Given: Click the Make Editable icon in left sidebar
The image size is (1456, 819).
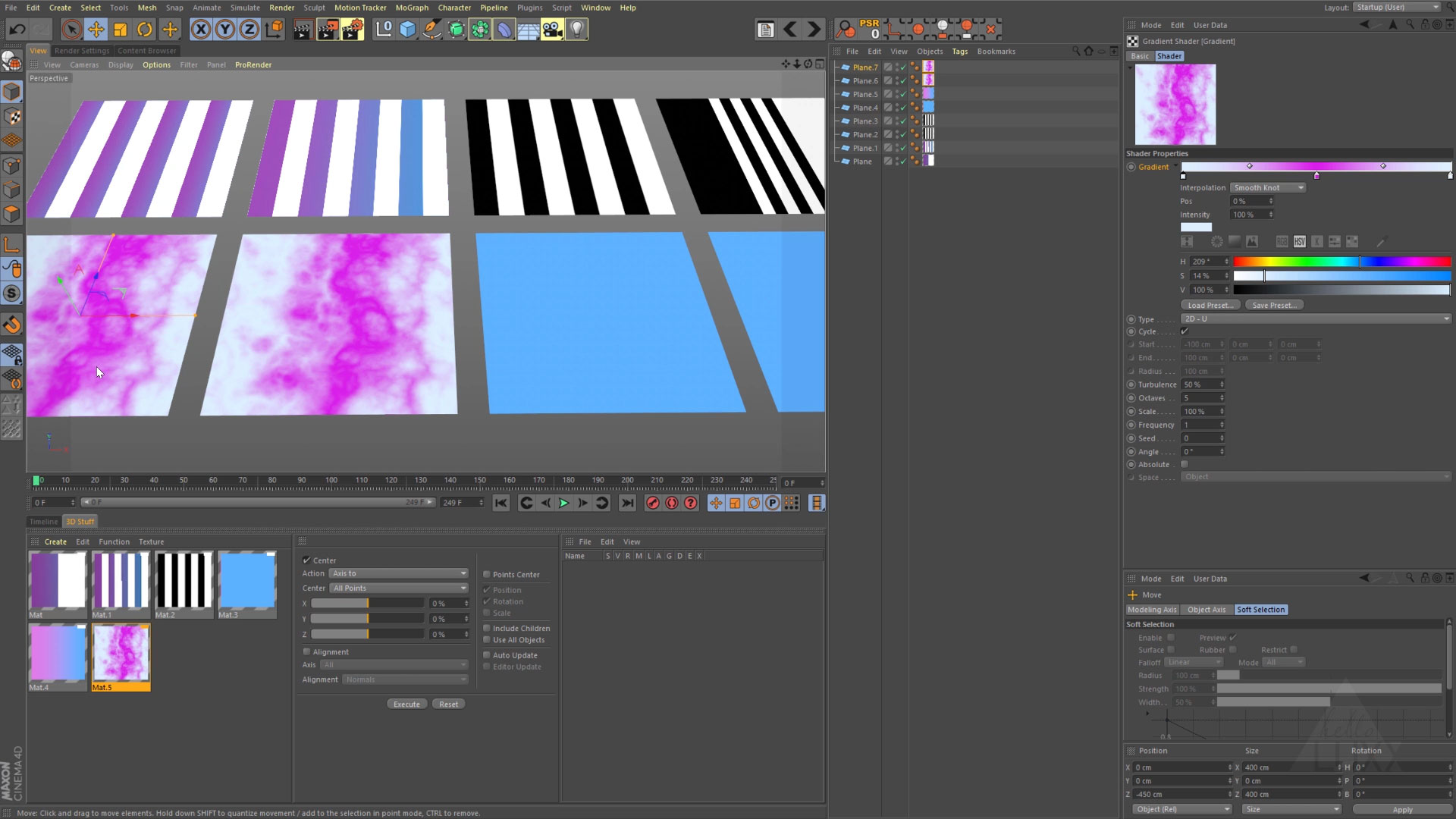Looking at the screenshot, I should pyautogui.click(x=11, y=61).
